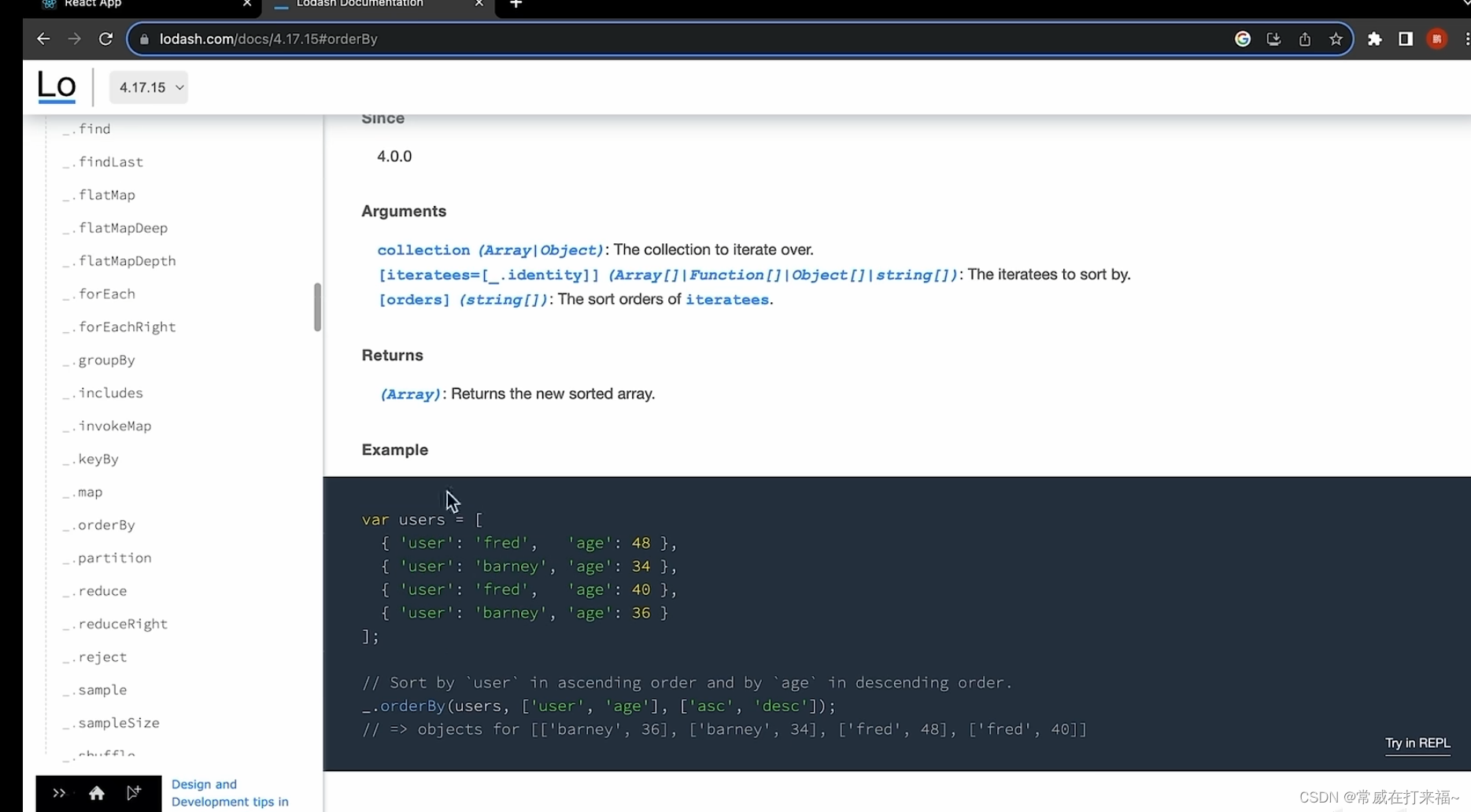Open _.forEach in the sidebar
Viewport: 1471px width, 812px height.
pos(98,294)
